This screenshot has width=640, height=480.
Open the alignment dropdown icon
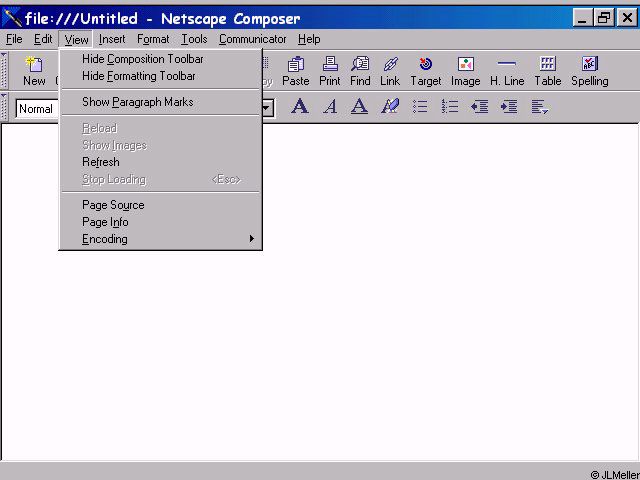pyautogui.click(x=540, y=107)
